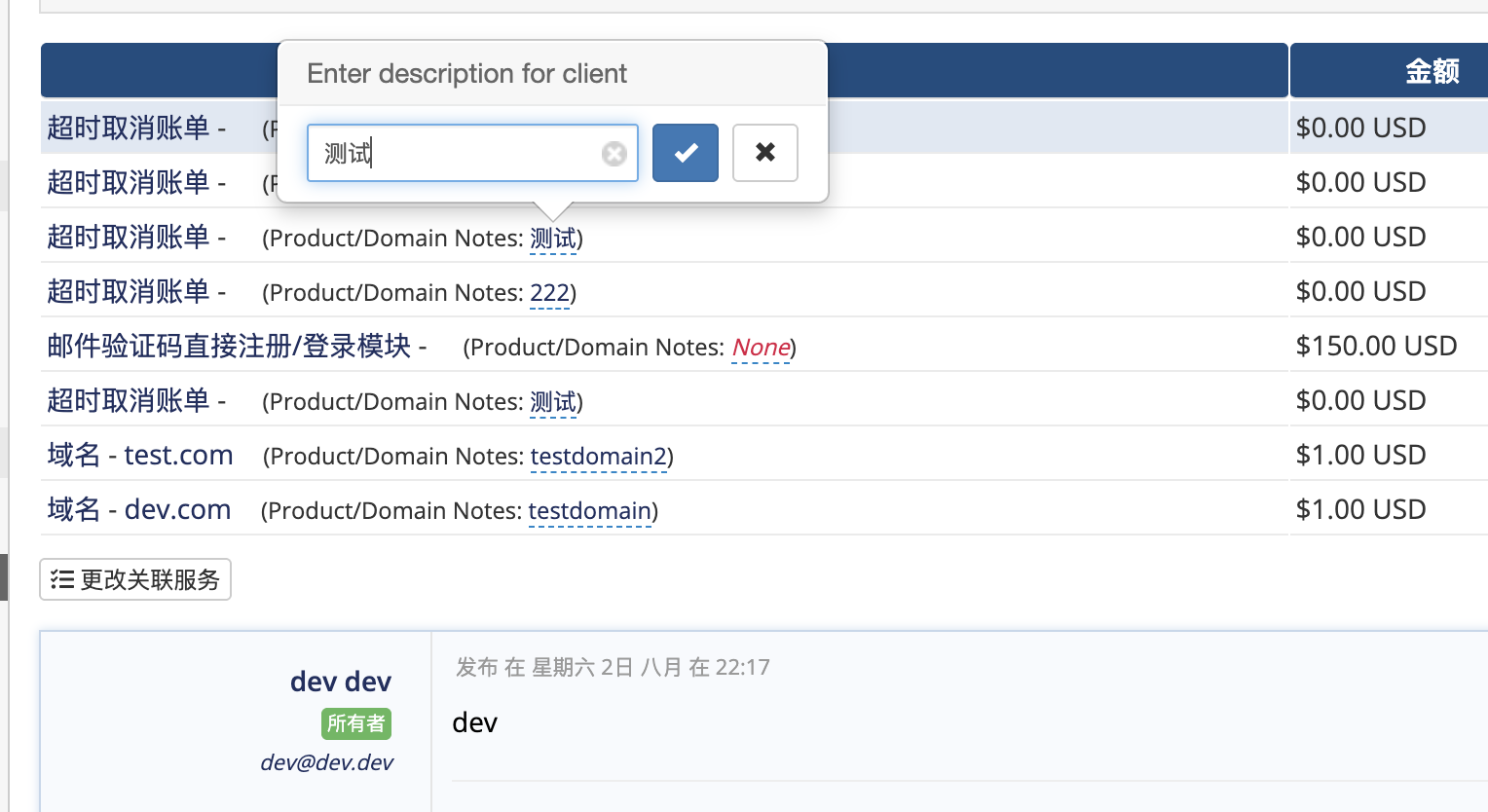The height and width of the screenshot is (812, 1488).
Task: Open the 域名 - test.com item
Action: (x=140, y=456)
